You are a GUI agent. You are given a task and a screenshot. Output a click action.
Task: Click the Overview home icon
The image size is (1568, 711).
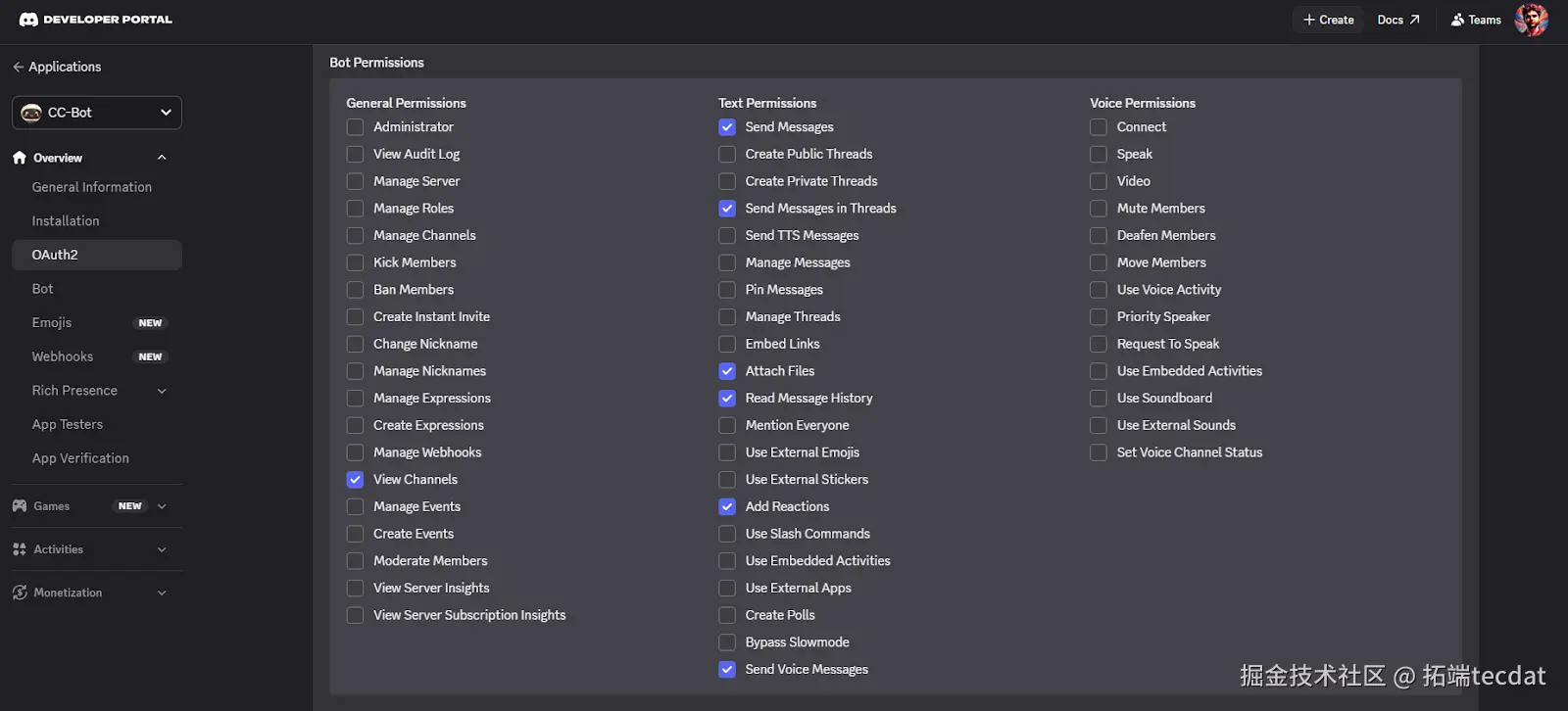(x=20, y=158)
